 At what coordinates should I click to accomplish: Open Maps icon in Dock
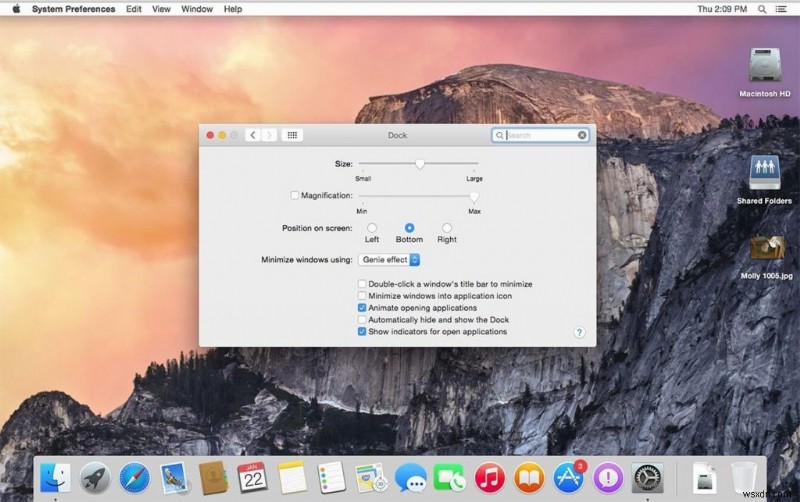pos(371,478)
